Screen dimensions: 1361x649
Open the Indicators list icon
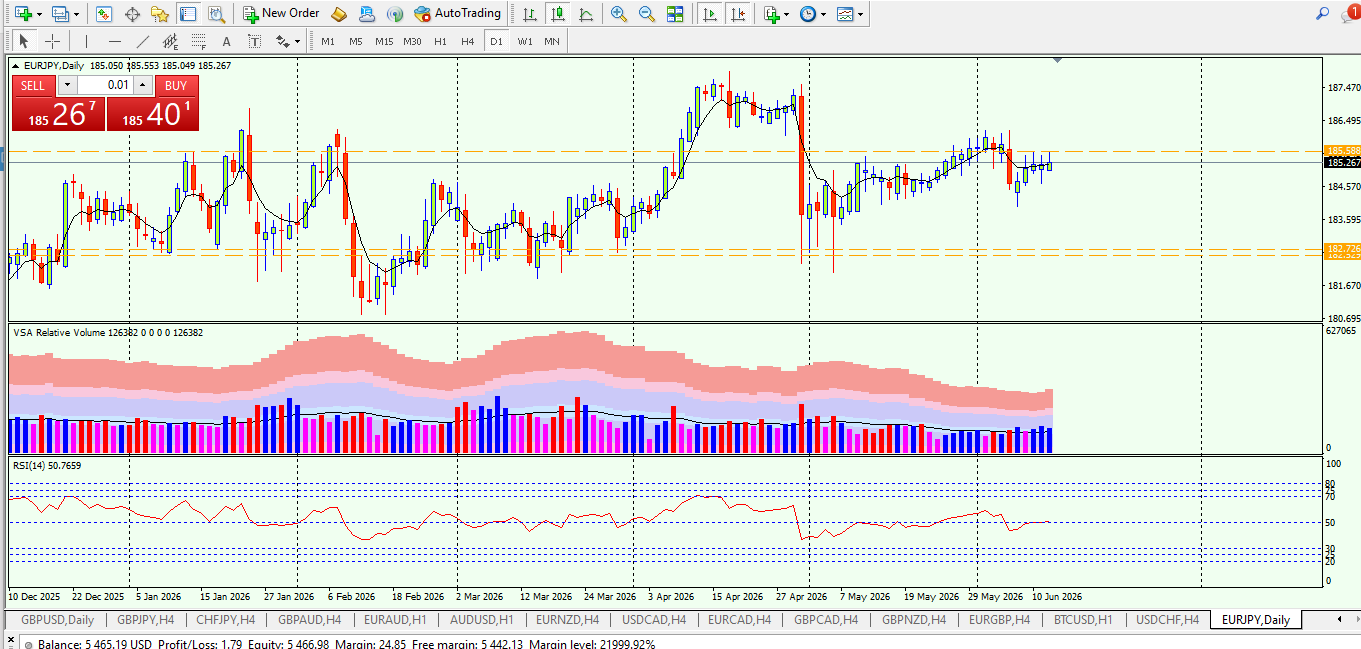point(770,13)
